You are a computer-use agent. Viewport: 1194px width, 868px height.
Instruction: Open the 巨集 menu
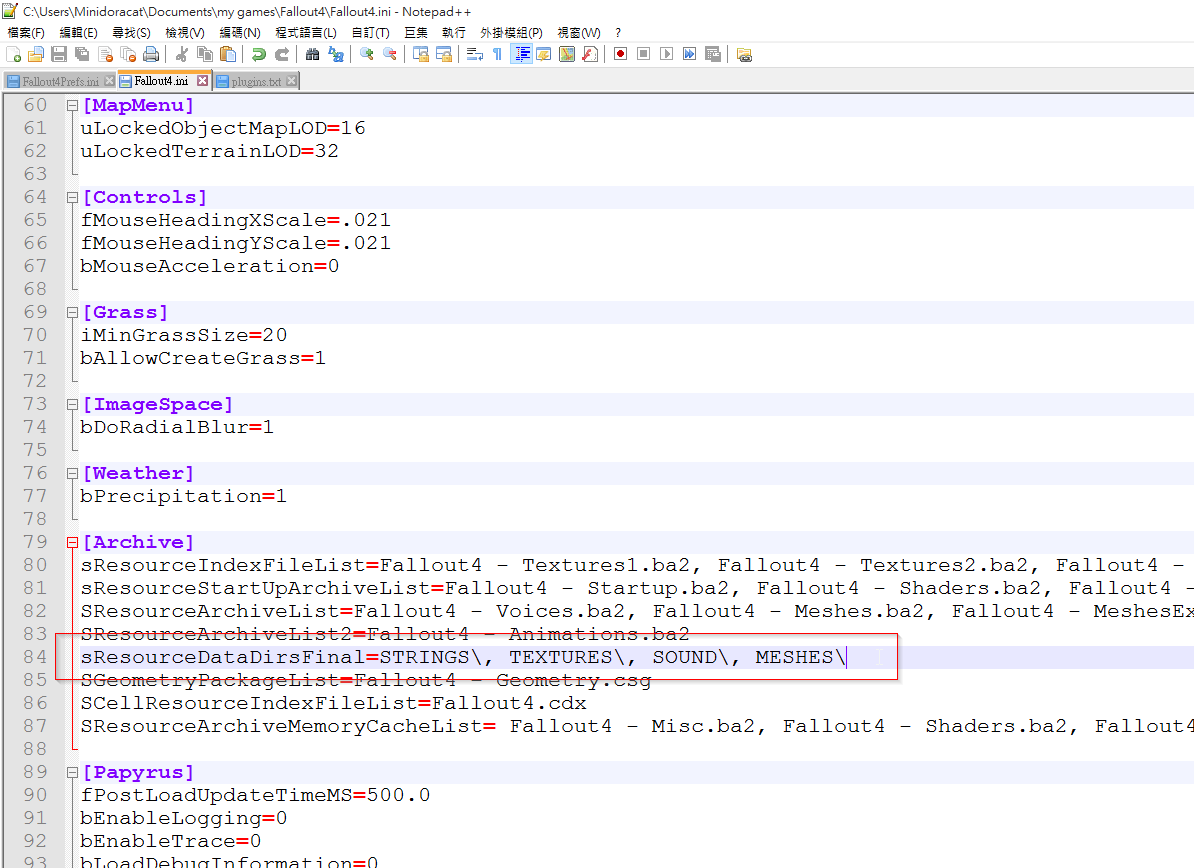coord(416,33)
